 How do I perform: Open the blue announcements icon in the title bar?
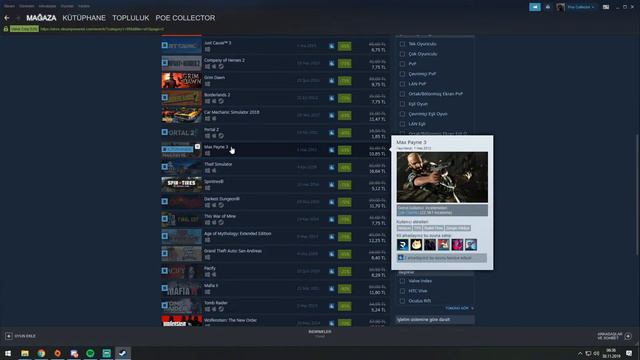(x=535, y=7)
